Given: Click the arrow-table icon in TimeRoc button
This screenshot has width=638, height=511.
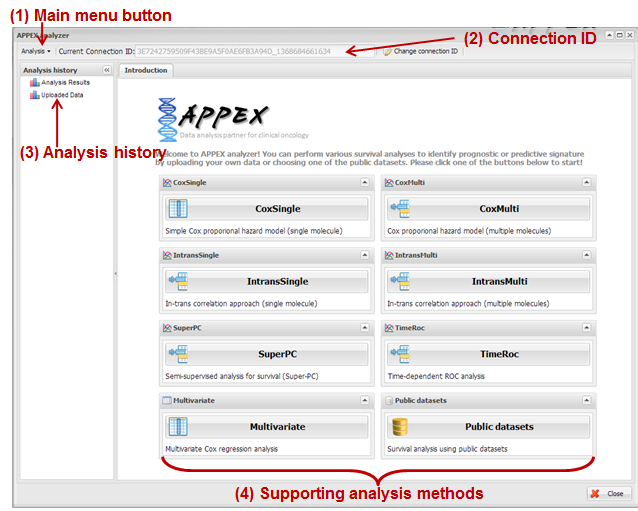Looking at the screenshot, I should 400,354.
